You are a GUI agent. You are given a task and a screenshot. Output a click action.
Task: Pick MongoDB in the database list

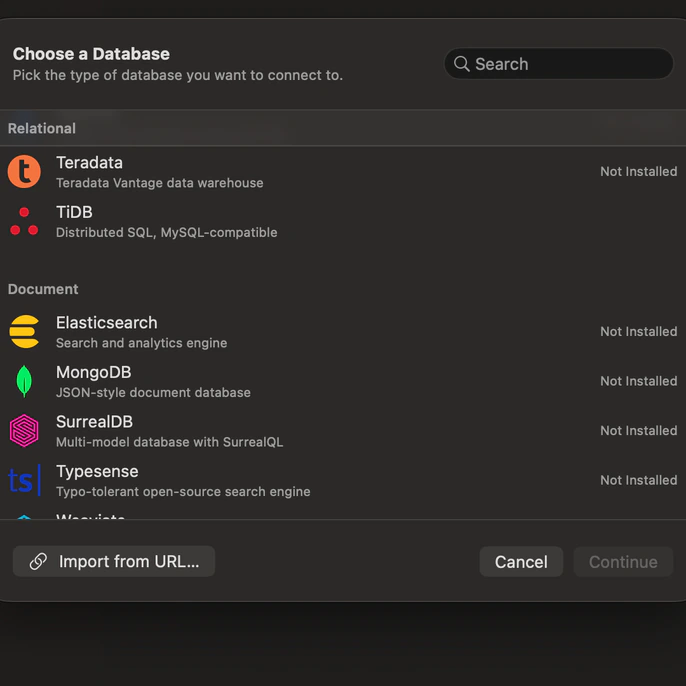pos(343,381)
